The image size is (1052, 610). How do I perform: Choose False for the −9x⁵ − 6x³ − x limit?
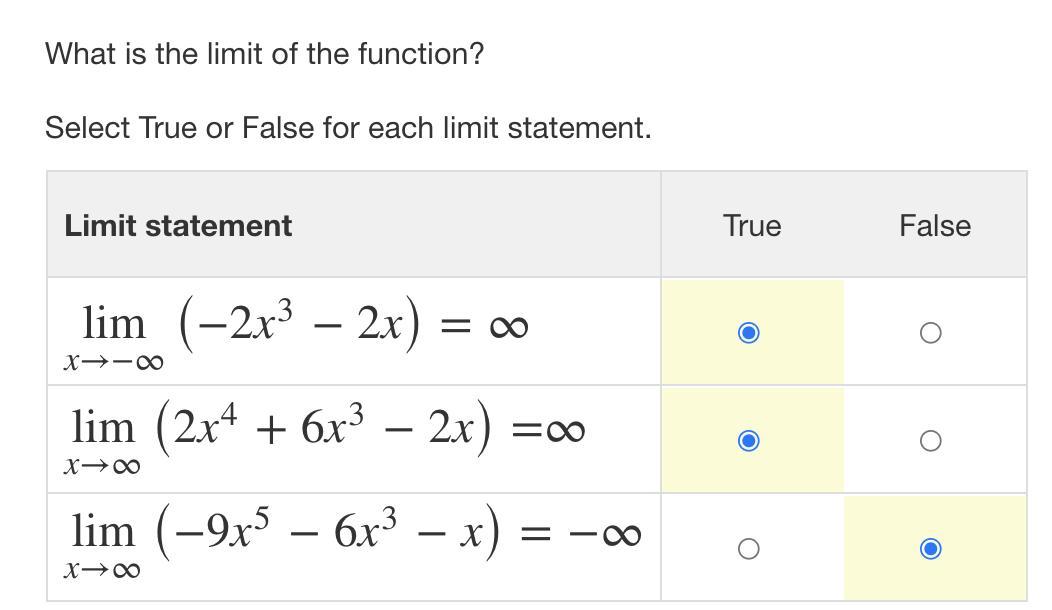(x=930, y=549)
